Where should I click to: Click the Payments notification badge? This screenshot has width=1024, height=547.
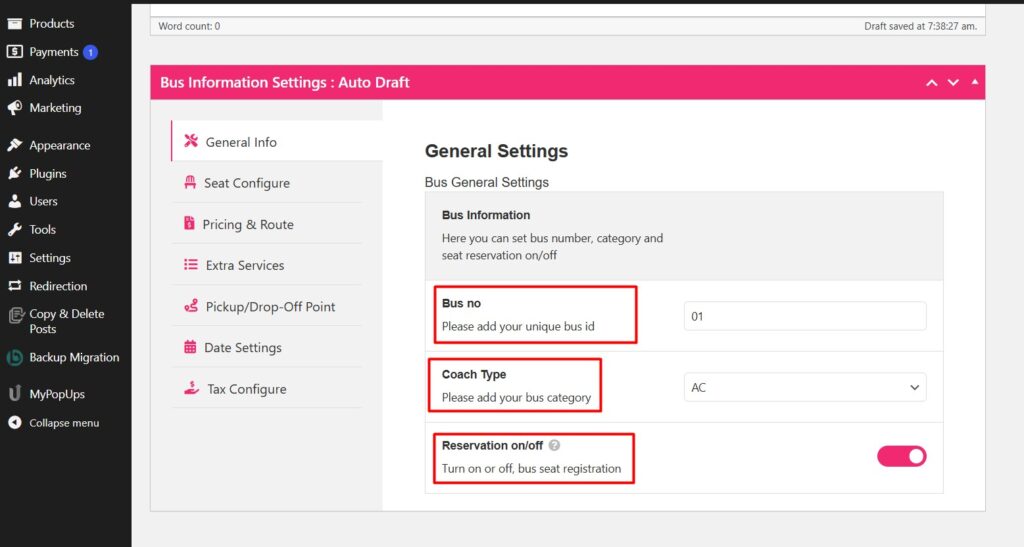point(90,52)
